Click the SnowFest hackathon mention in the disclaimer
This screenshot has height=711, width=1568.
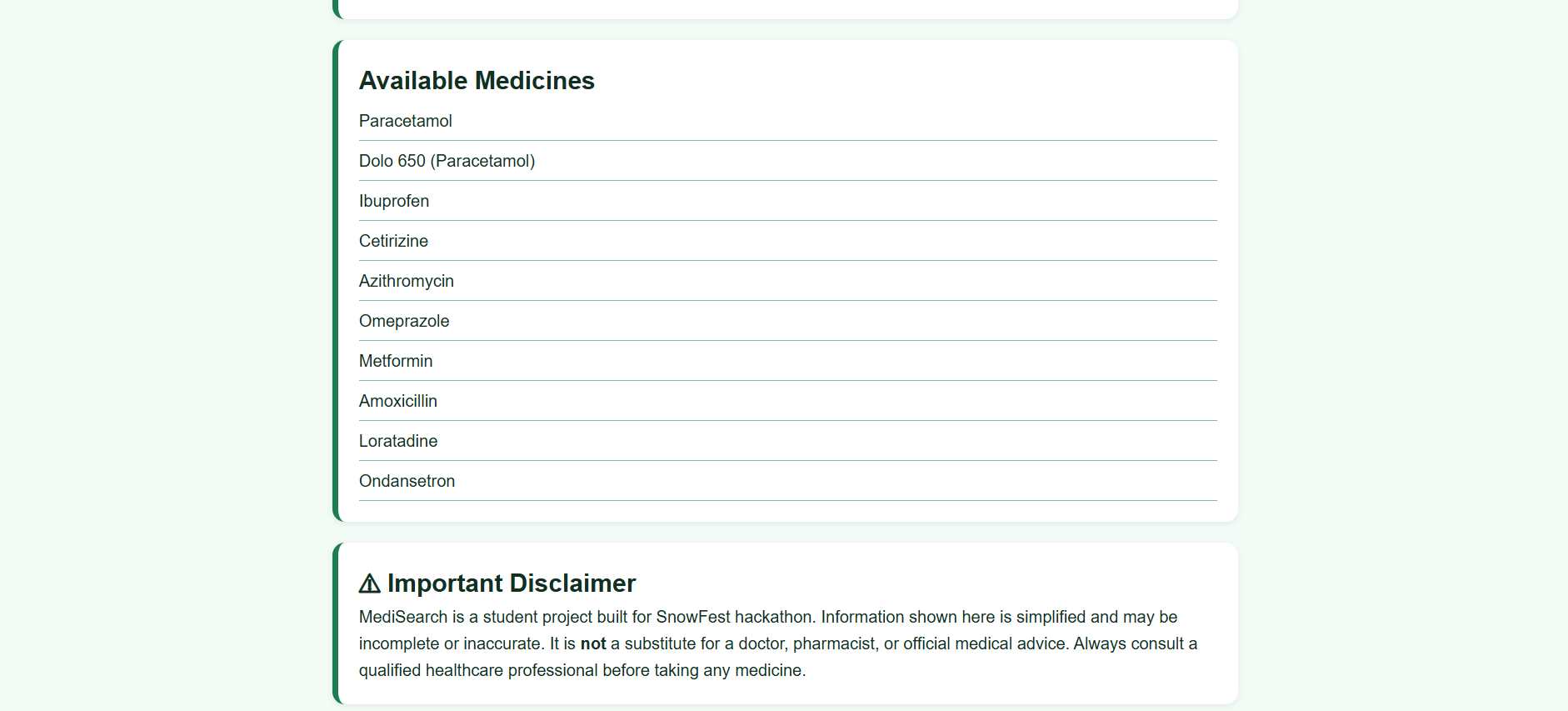(733, 617)
